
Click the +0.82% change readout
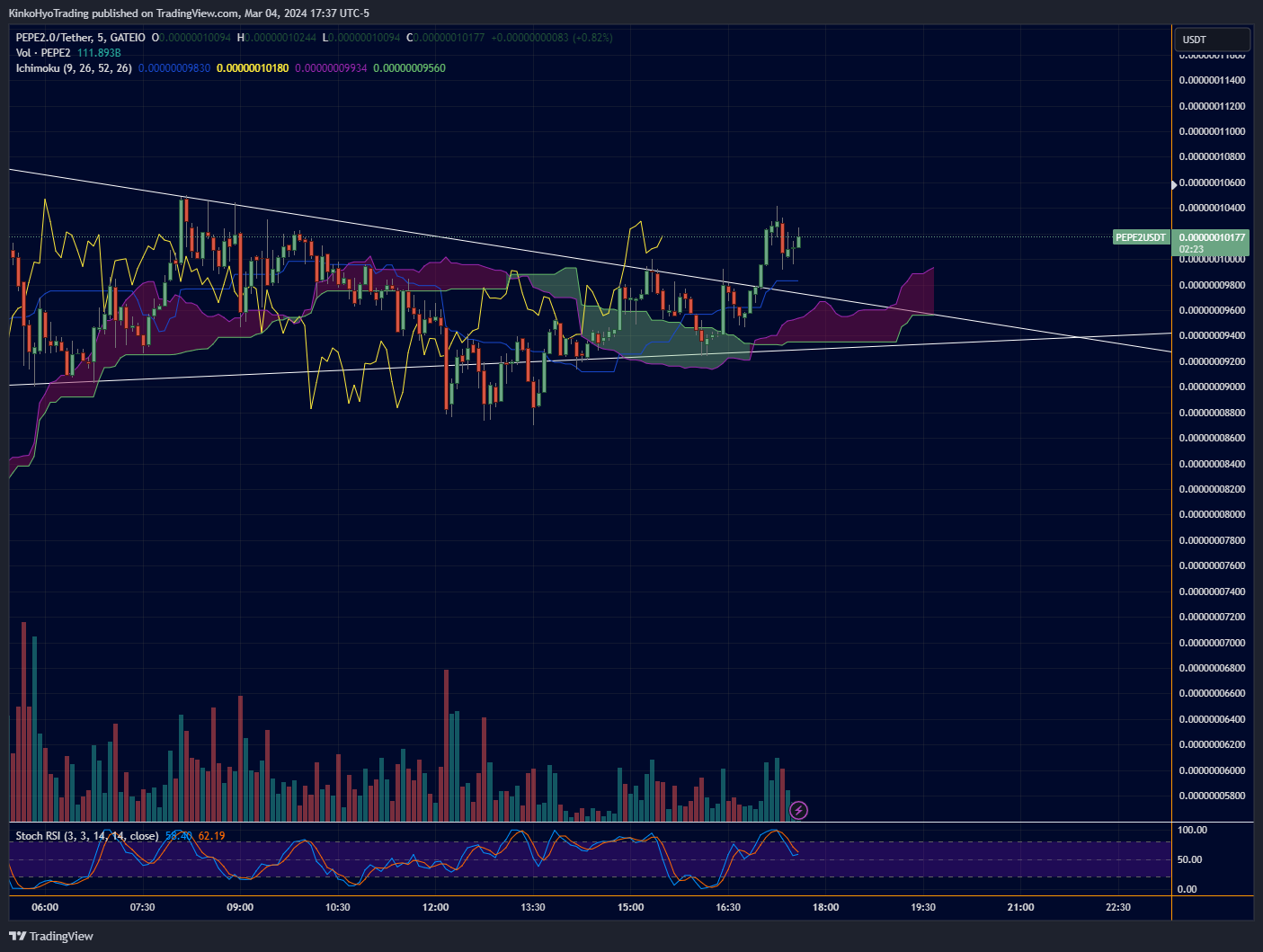tap(593, 38)
